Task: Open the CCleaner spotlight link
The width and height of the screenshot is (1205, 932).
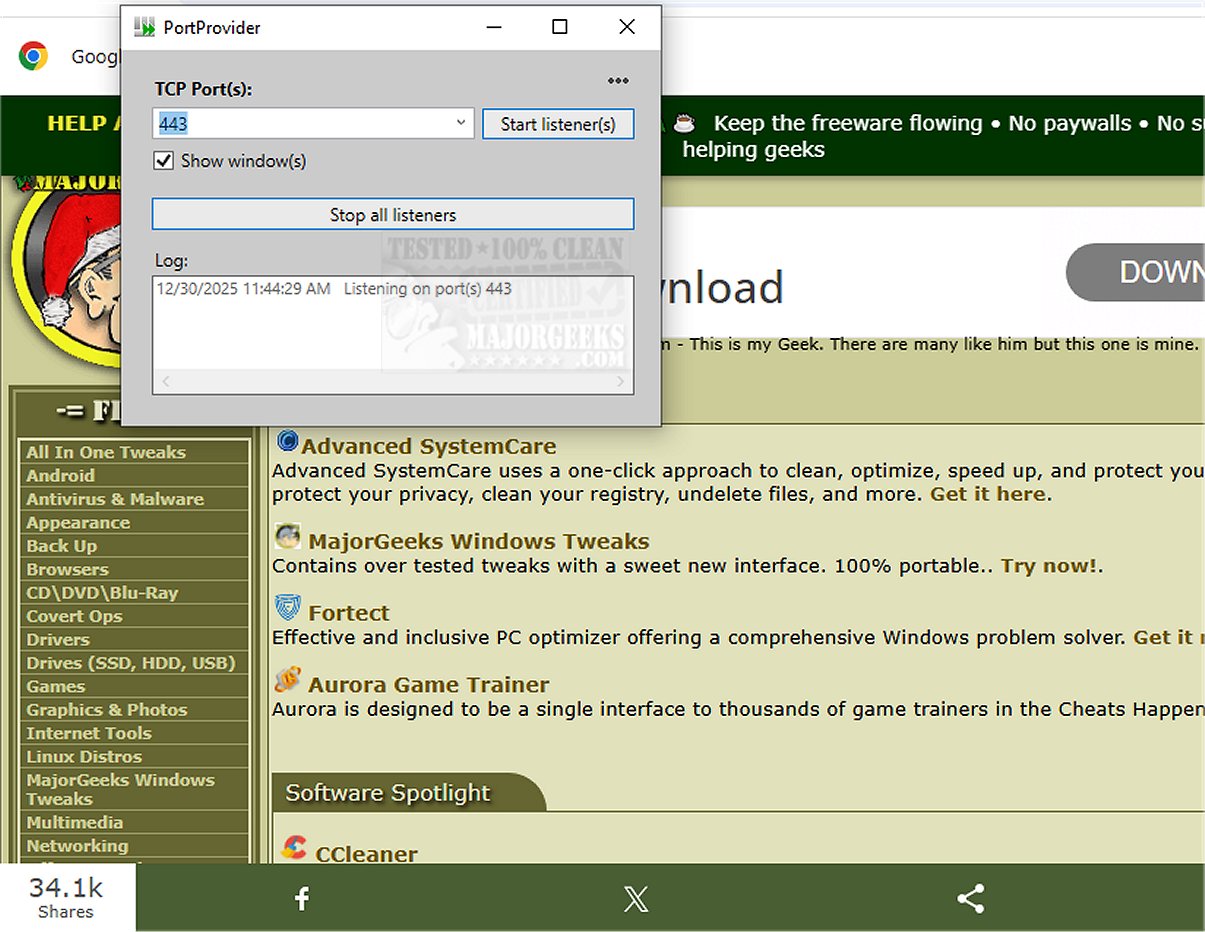Action: 367,855
